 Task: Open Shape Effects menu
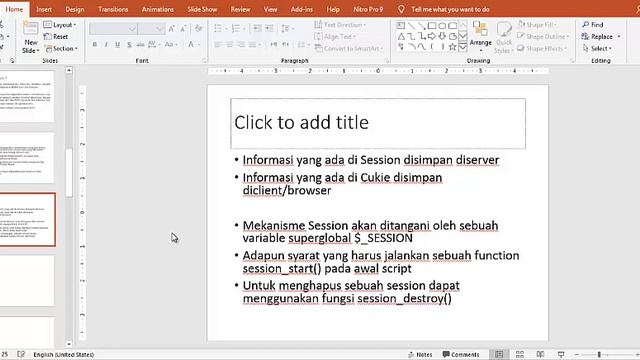(x=542, y=49)
